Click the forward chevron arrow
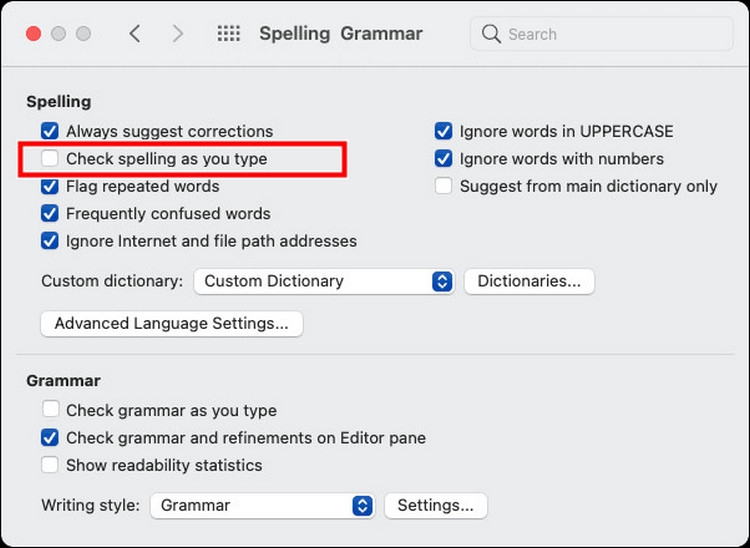This screenshot has height=548, width=750. (178, 34)
